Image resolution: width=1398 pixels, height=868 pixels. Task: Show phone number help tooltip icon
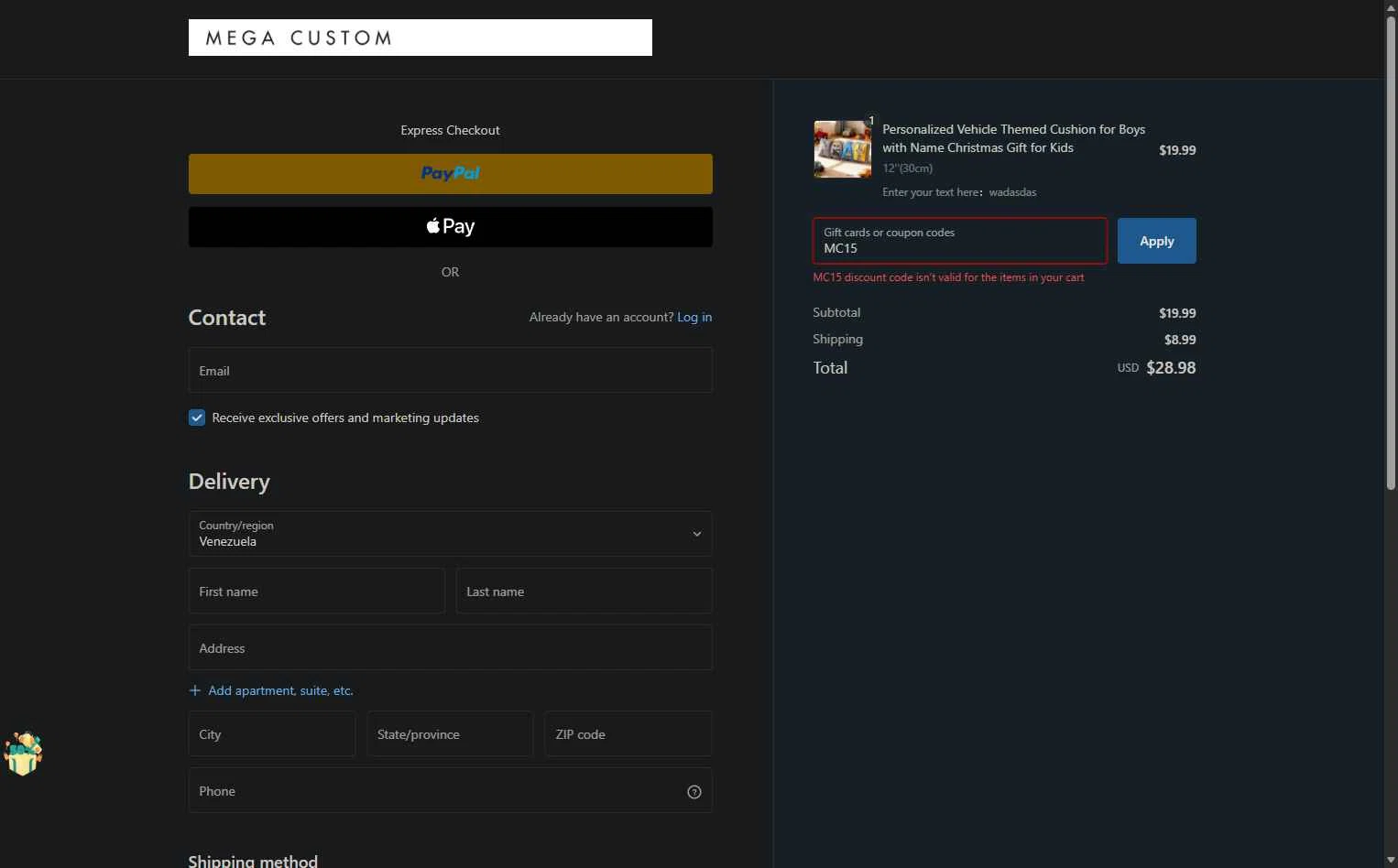(694, 792)
